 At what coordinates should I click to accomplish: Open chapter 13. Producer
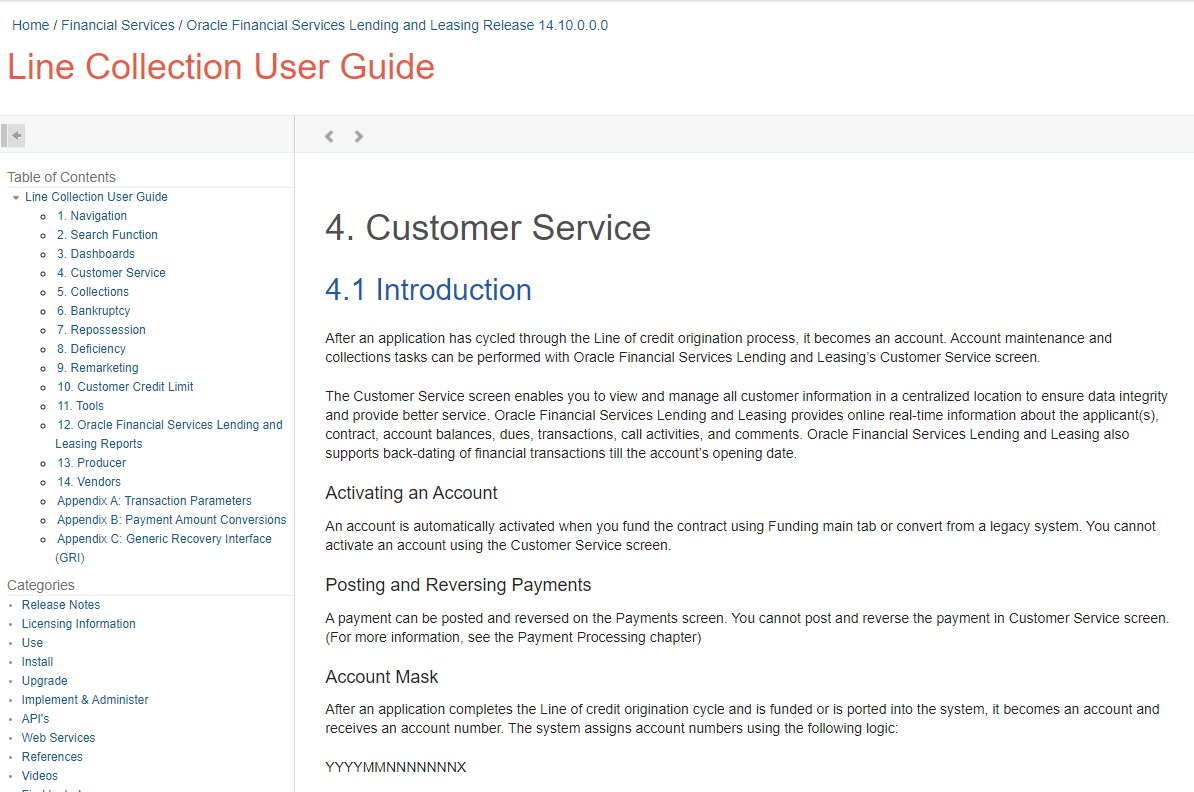point(91,463)
